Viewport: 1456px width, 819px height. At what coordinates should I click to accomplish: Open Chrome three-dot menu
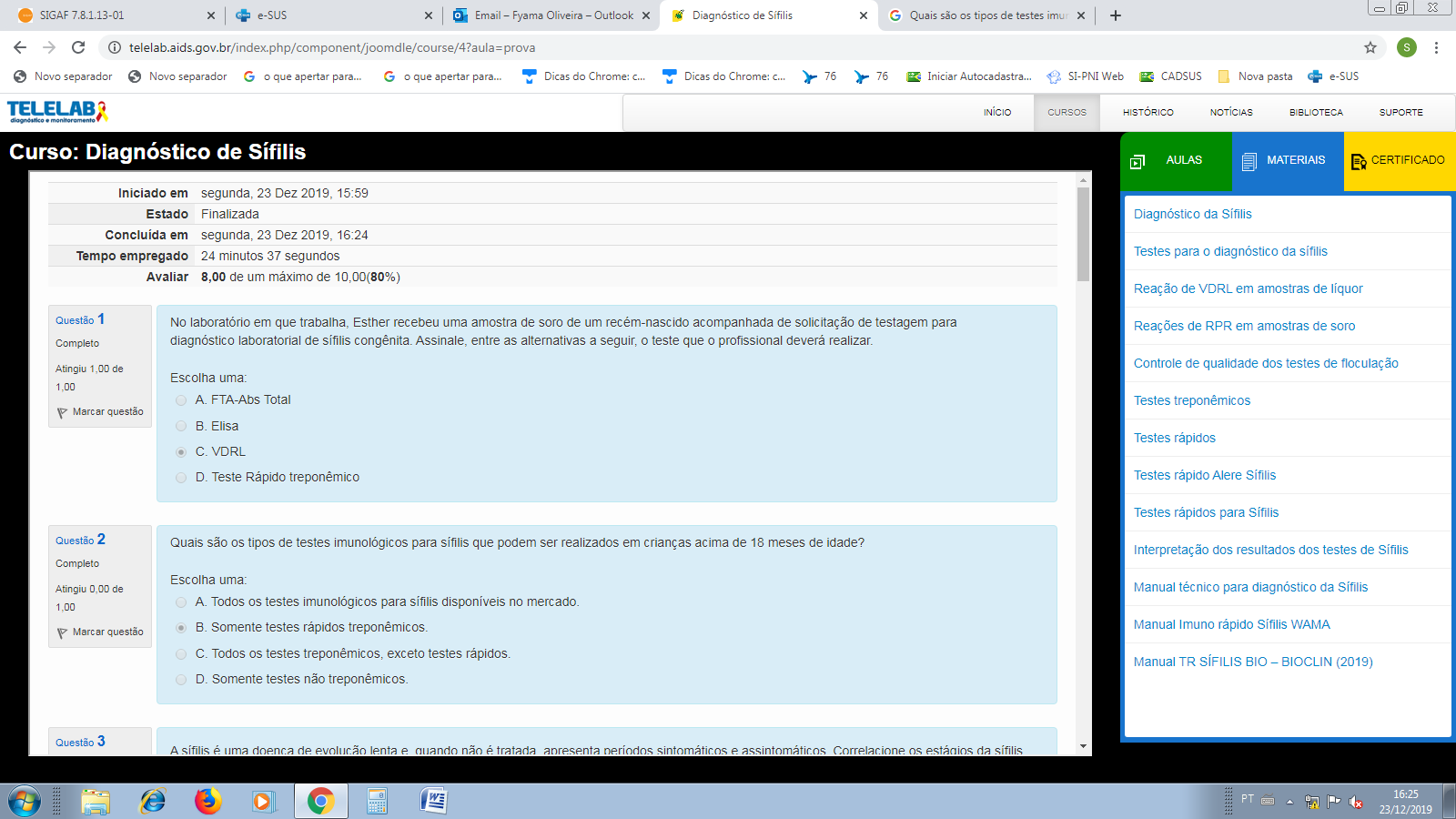pos(1436,47)
